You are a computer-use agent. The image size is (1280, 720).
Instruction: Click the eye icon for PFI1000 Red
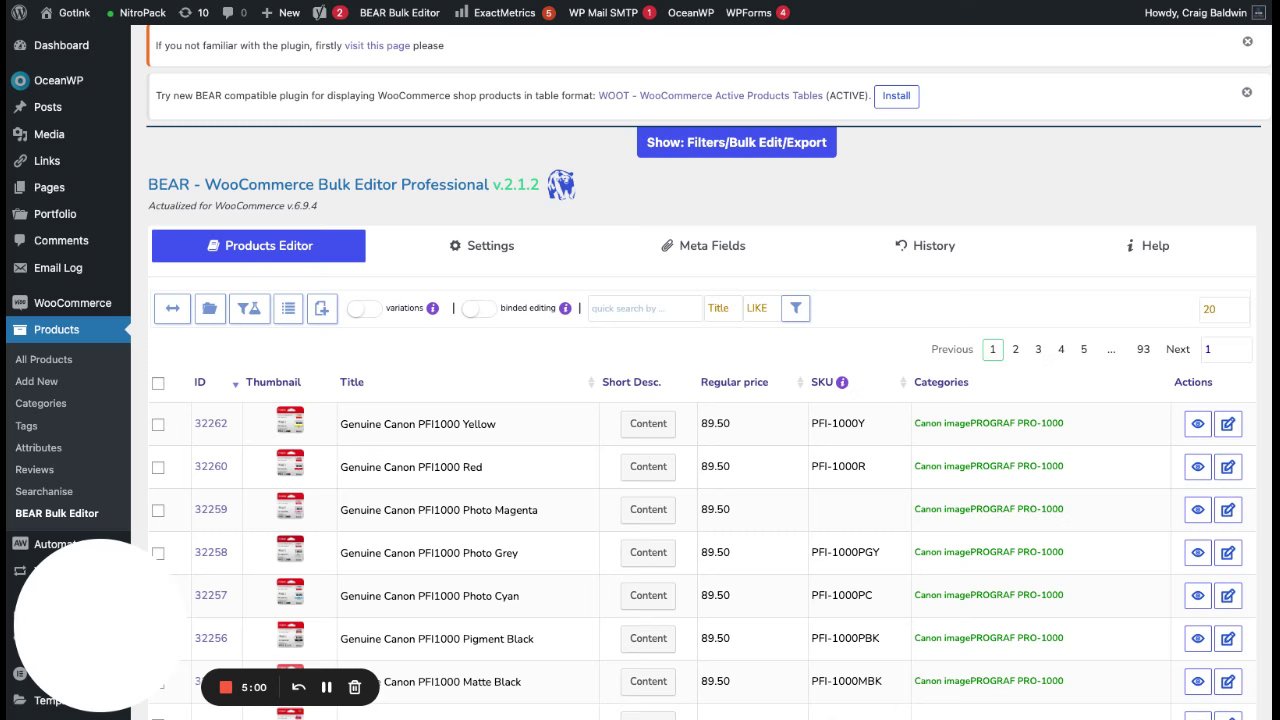click(1197, 467)
